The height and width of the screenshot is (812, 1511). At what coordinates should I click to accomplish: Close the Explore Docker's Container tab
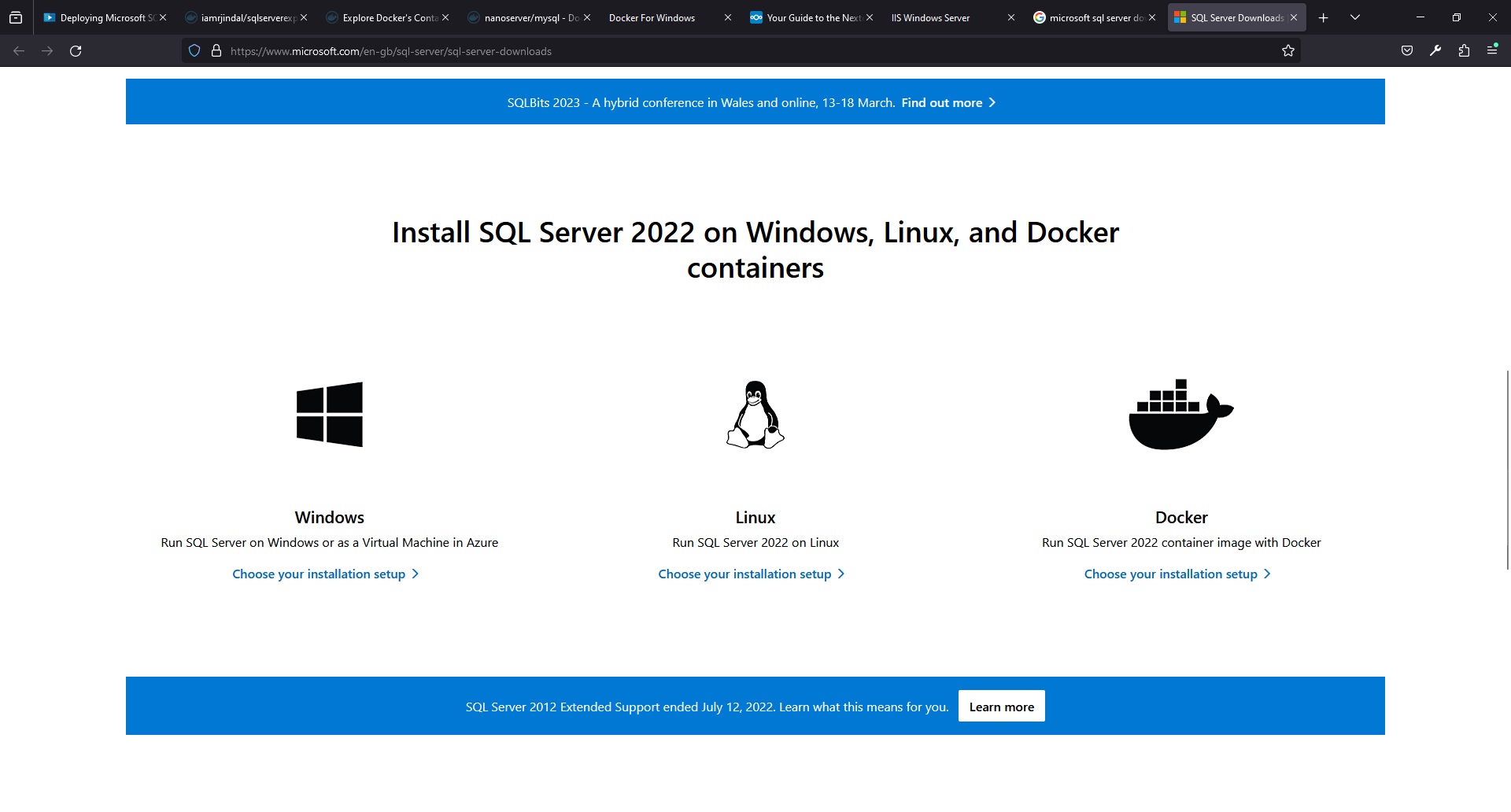coord(445,17)
